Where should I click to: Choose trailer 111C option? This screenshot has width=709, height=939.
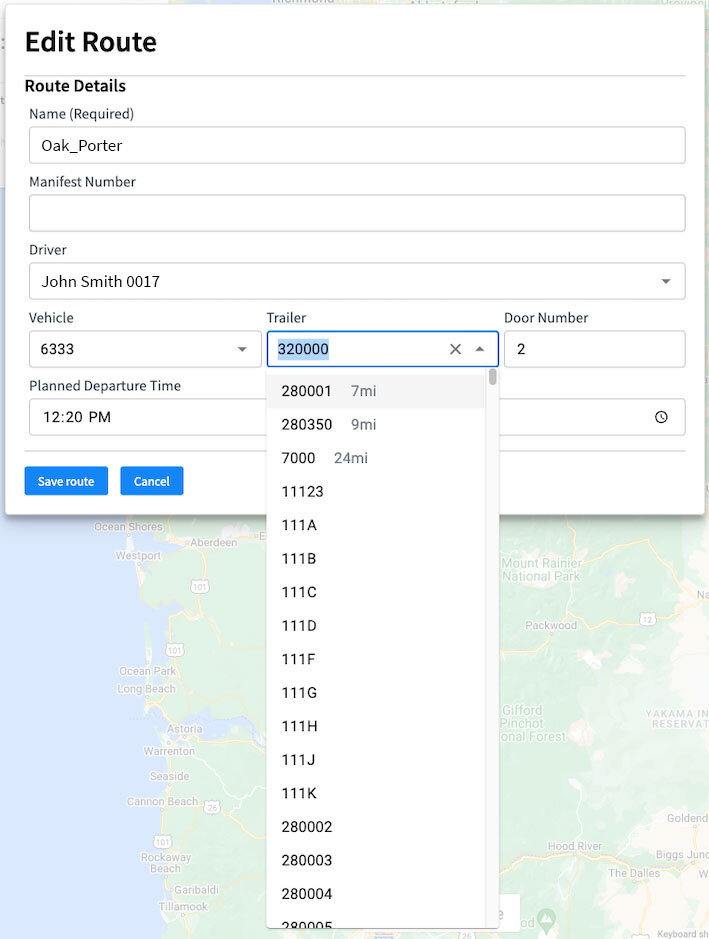point(376,592)
